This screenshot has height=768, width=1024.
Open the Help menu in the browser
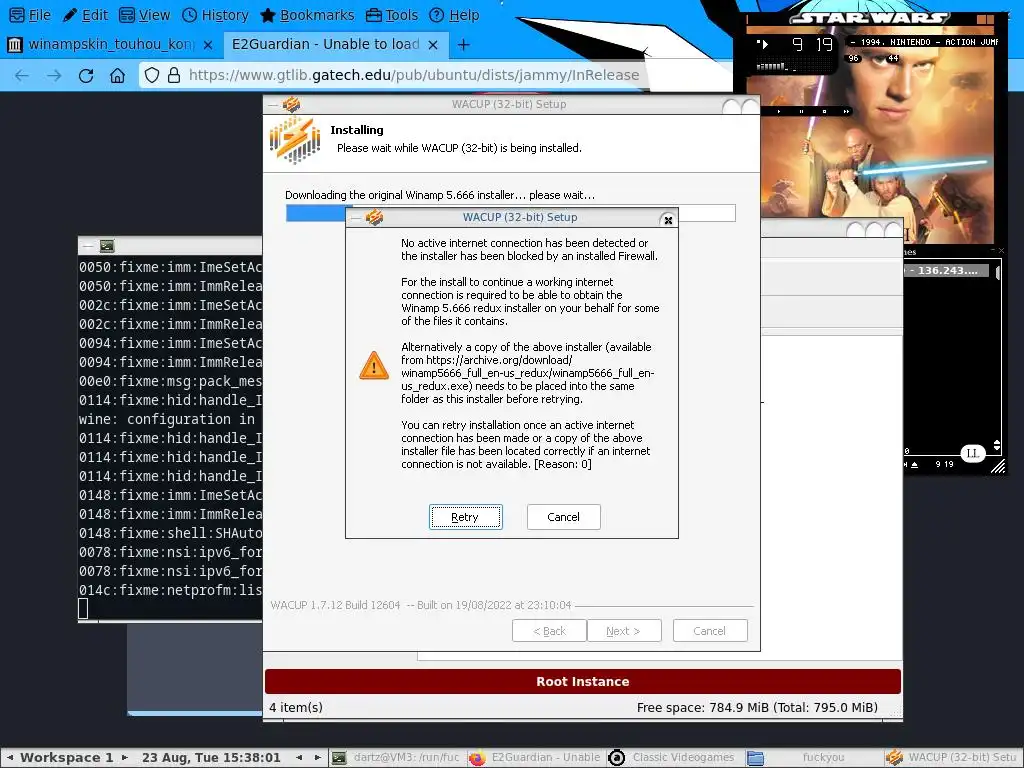point(455,15)
